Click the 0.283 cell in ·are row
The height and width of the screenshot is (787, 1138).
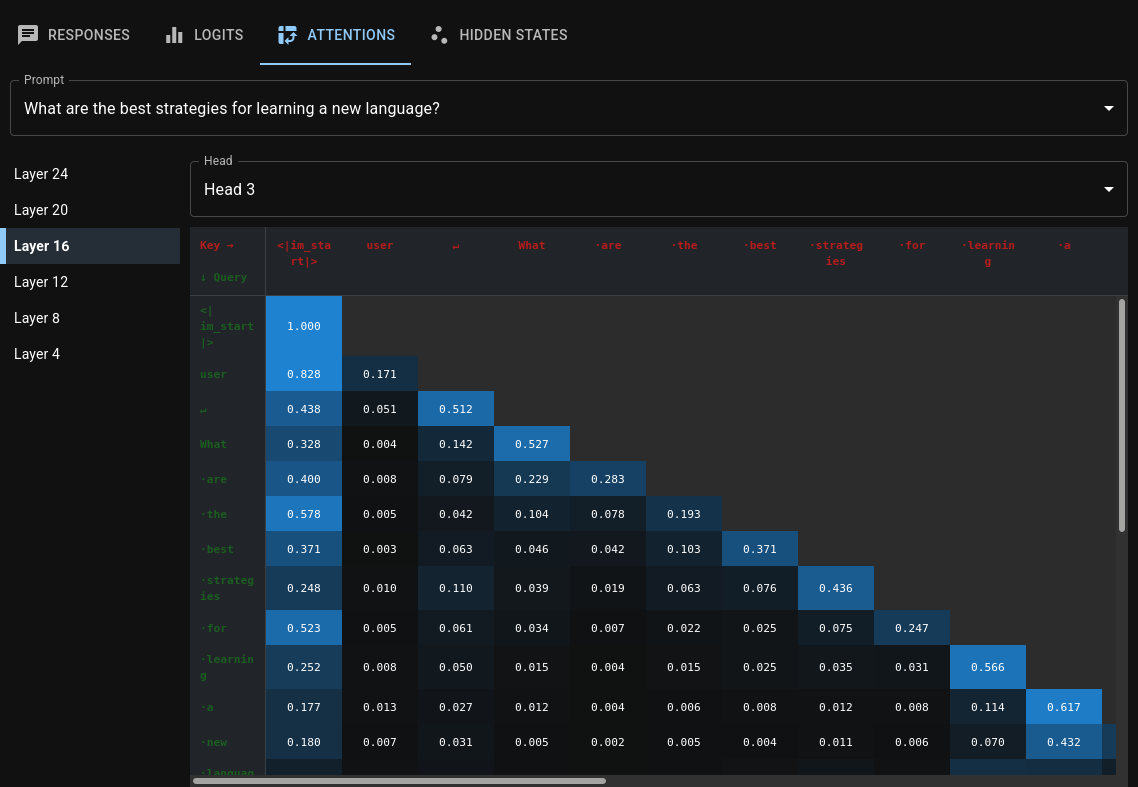coord(607,479)
